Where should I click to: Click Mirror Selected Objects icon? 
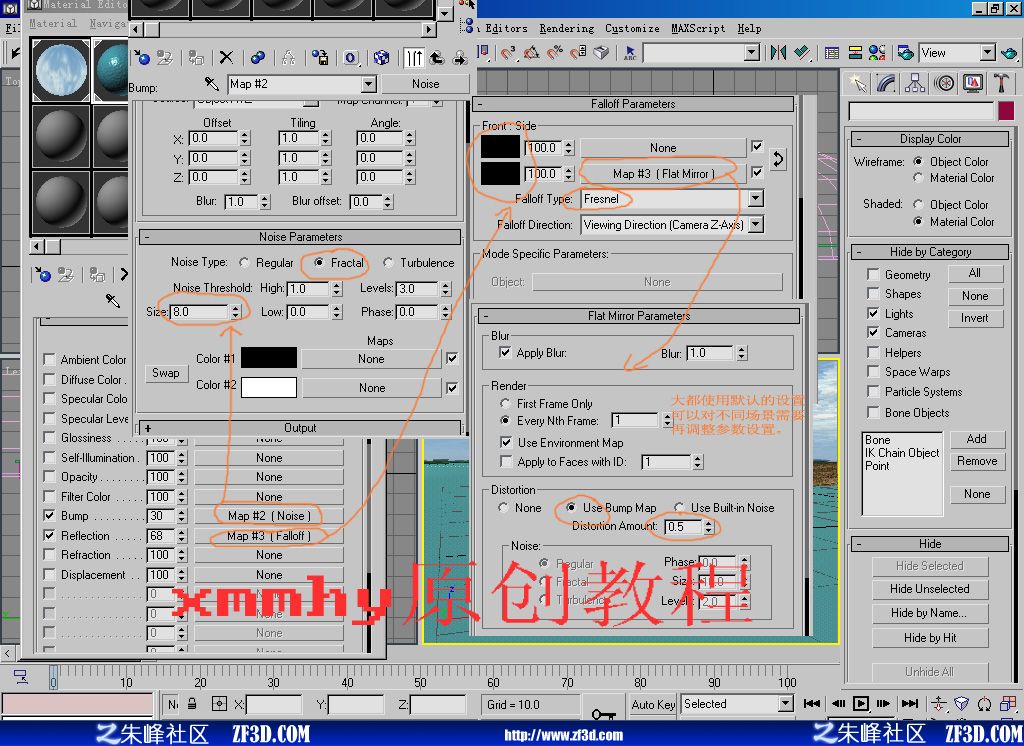pos(778,52)
